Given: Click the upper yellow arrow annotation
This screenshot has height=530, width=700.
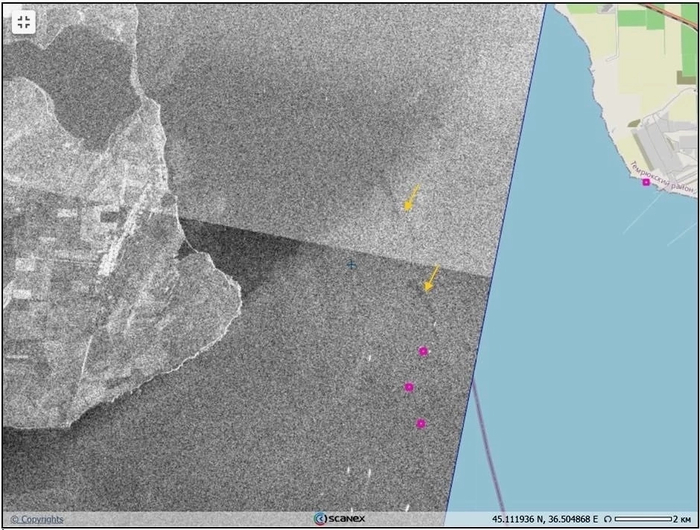Looking at the screenshot, I should click(410, 198).
